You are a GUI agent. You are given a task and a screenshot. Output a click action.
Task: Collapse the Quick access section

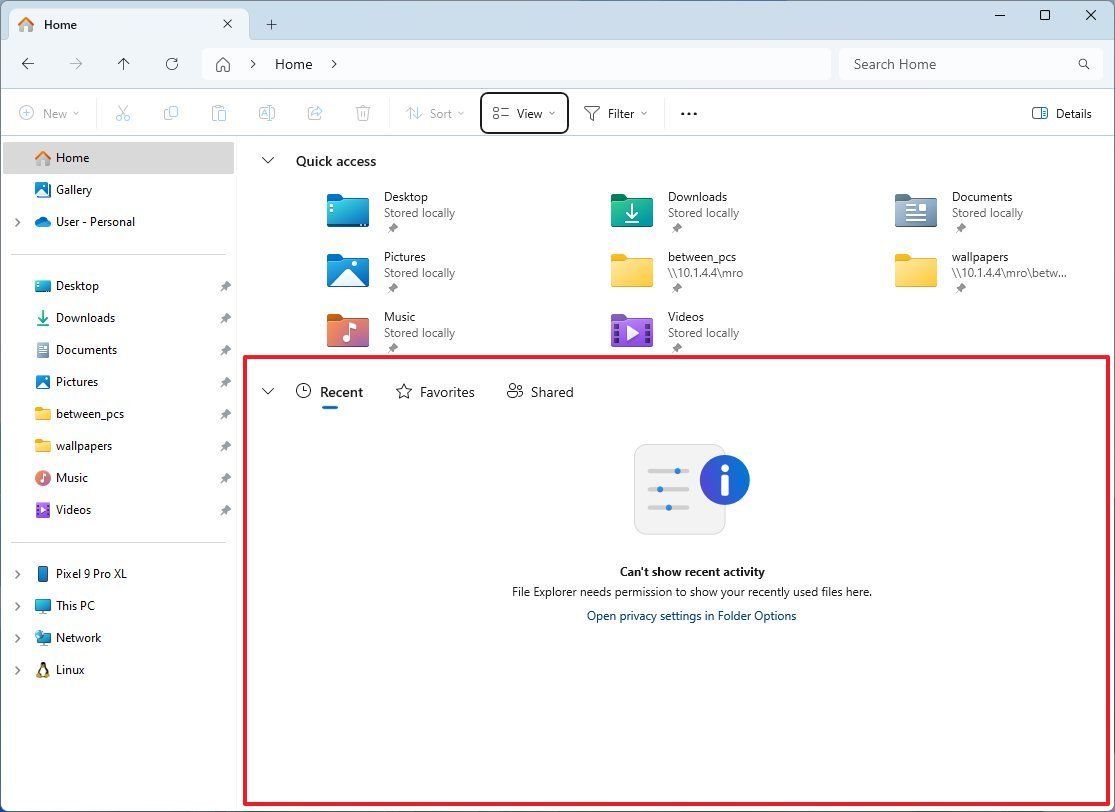[267, 160]
